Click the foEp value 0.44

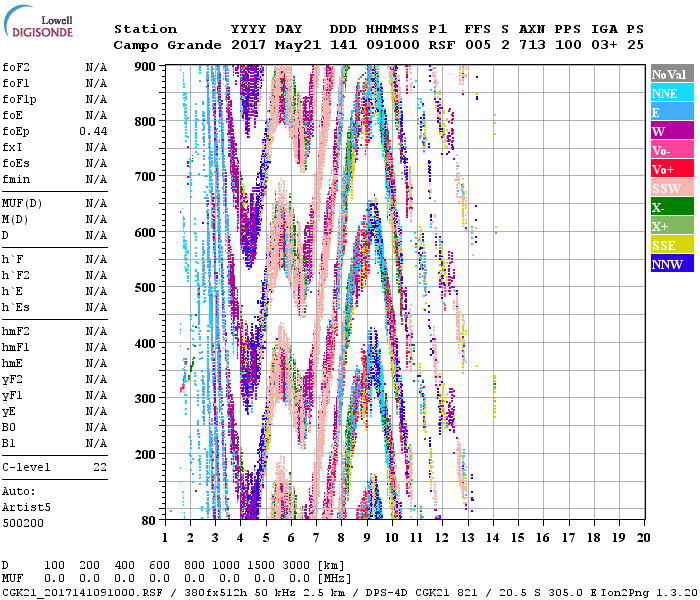click(93, 131)
